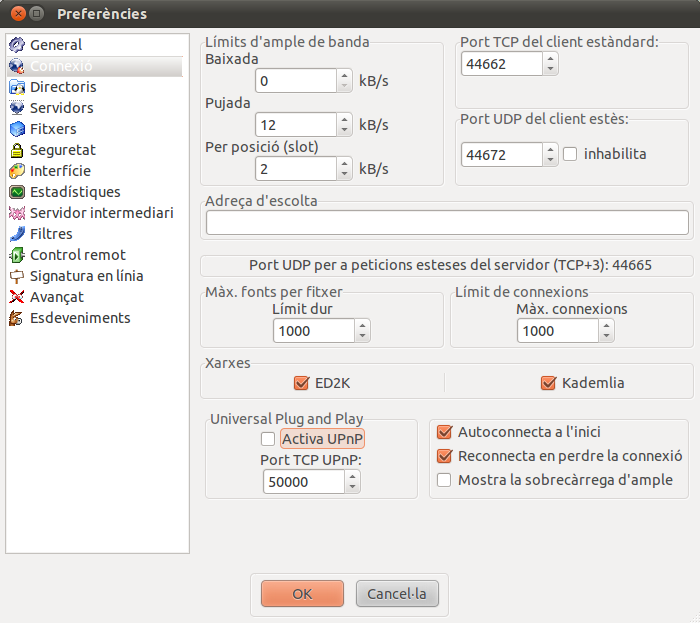This screenshot has width=700, height=623.
Task: Click the Adreça d'escolta text field
Action: click(447, 223)
